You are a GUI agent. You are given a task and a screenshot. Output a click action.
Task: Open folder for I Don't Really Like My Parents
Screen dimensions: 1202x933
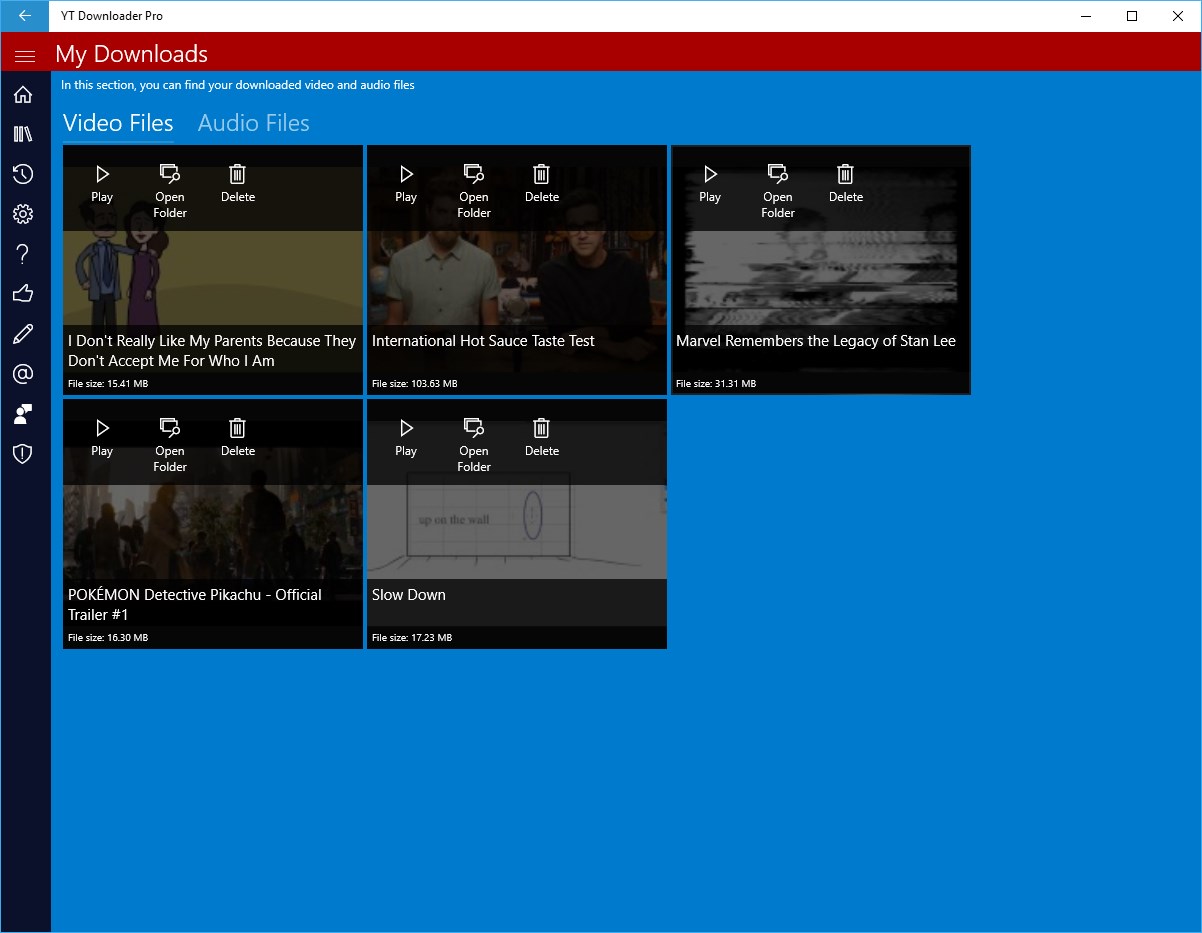click(170, 191)
